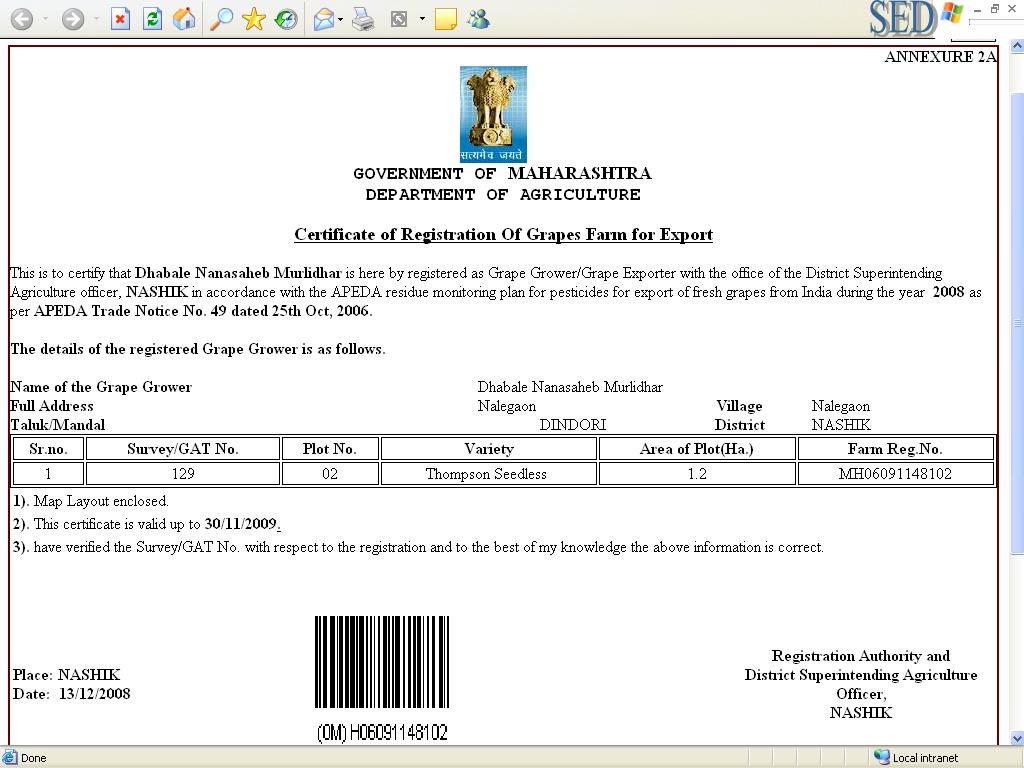Viewport: 1024px width, 768px height.
Task: Click the ANNEXURE 2A label
Action: click(x=940, y=57)
